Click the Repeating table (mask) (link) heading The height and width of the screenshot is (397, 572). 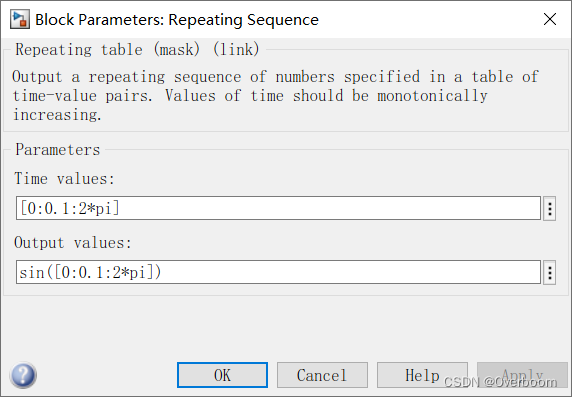tap(138, 50)
